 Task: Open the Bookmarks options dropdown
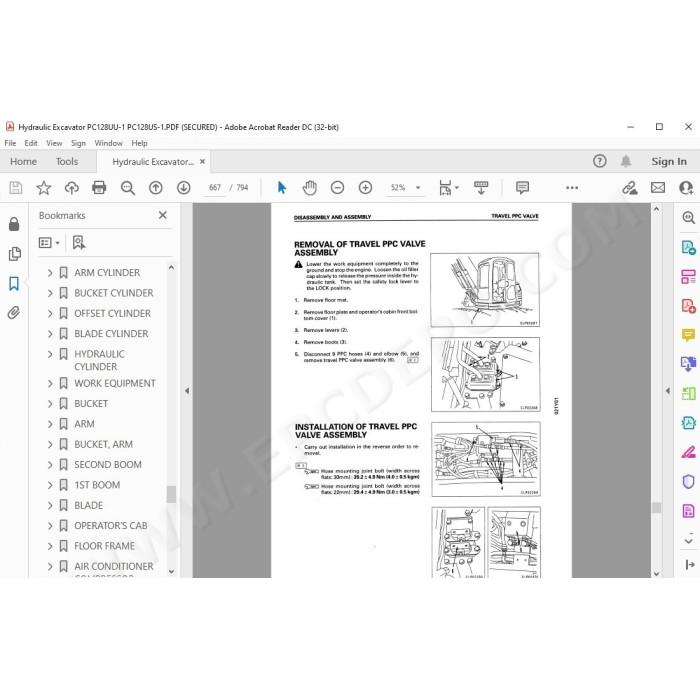[x=49, y=242]
